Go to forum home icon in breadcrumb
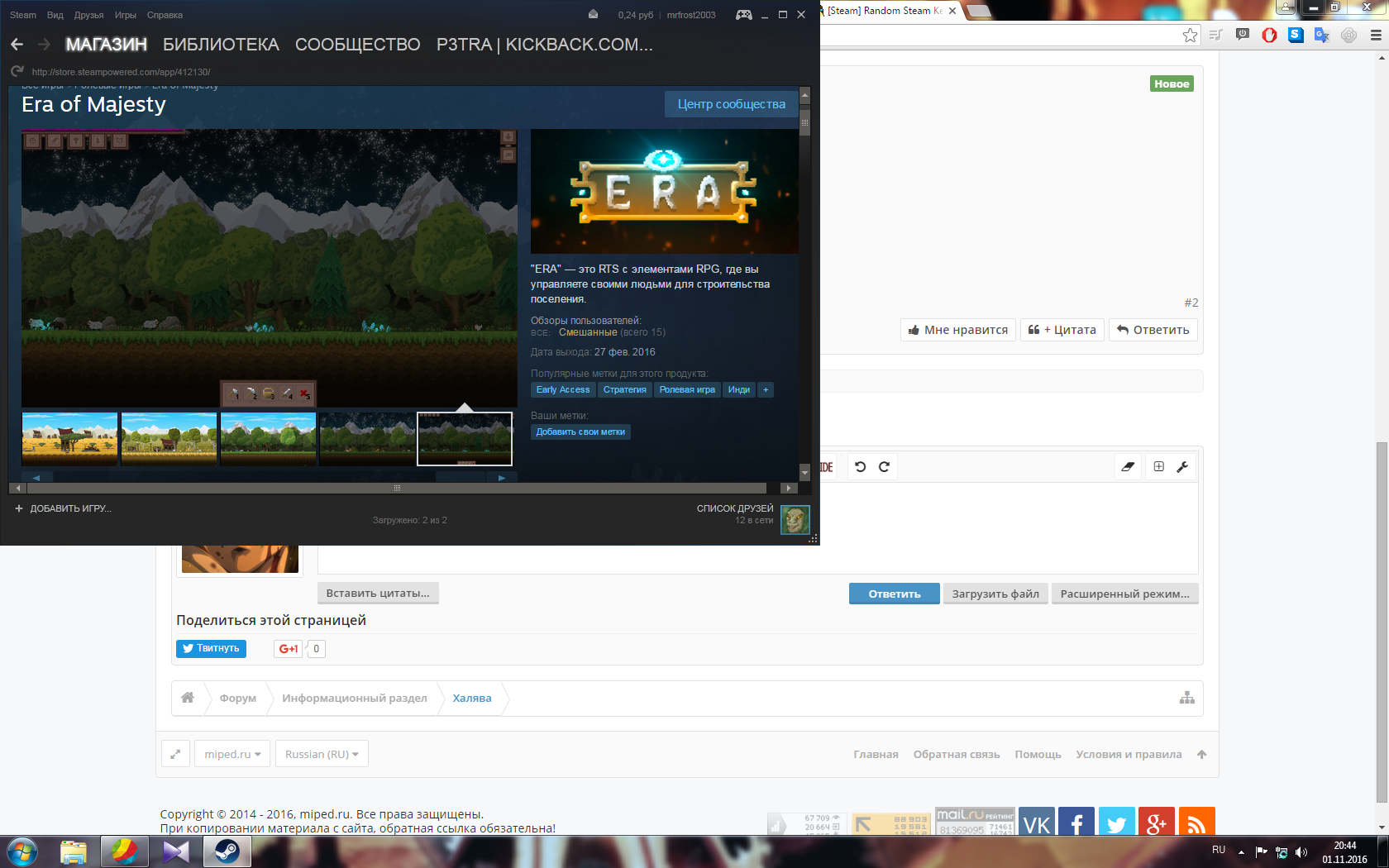 [188, 698]
